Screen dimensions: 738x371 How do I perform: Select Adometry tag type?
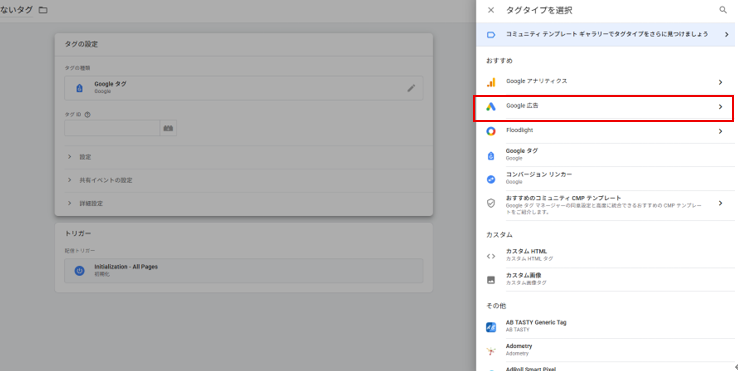coord(605,349)
